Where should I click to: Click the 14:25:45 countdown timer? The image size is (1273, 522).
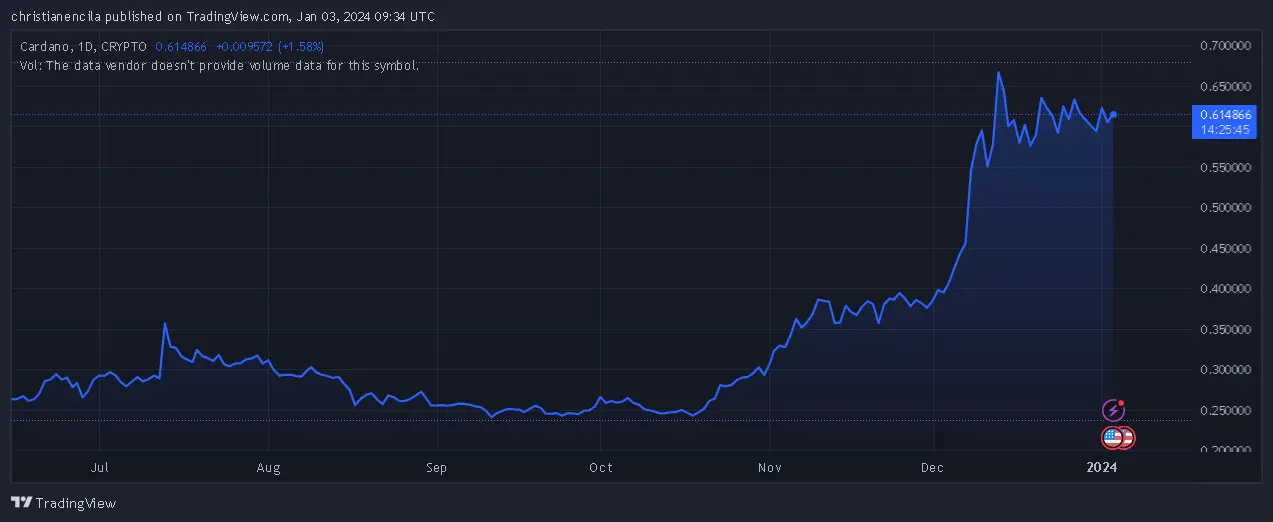point(1224,130)
